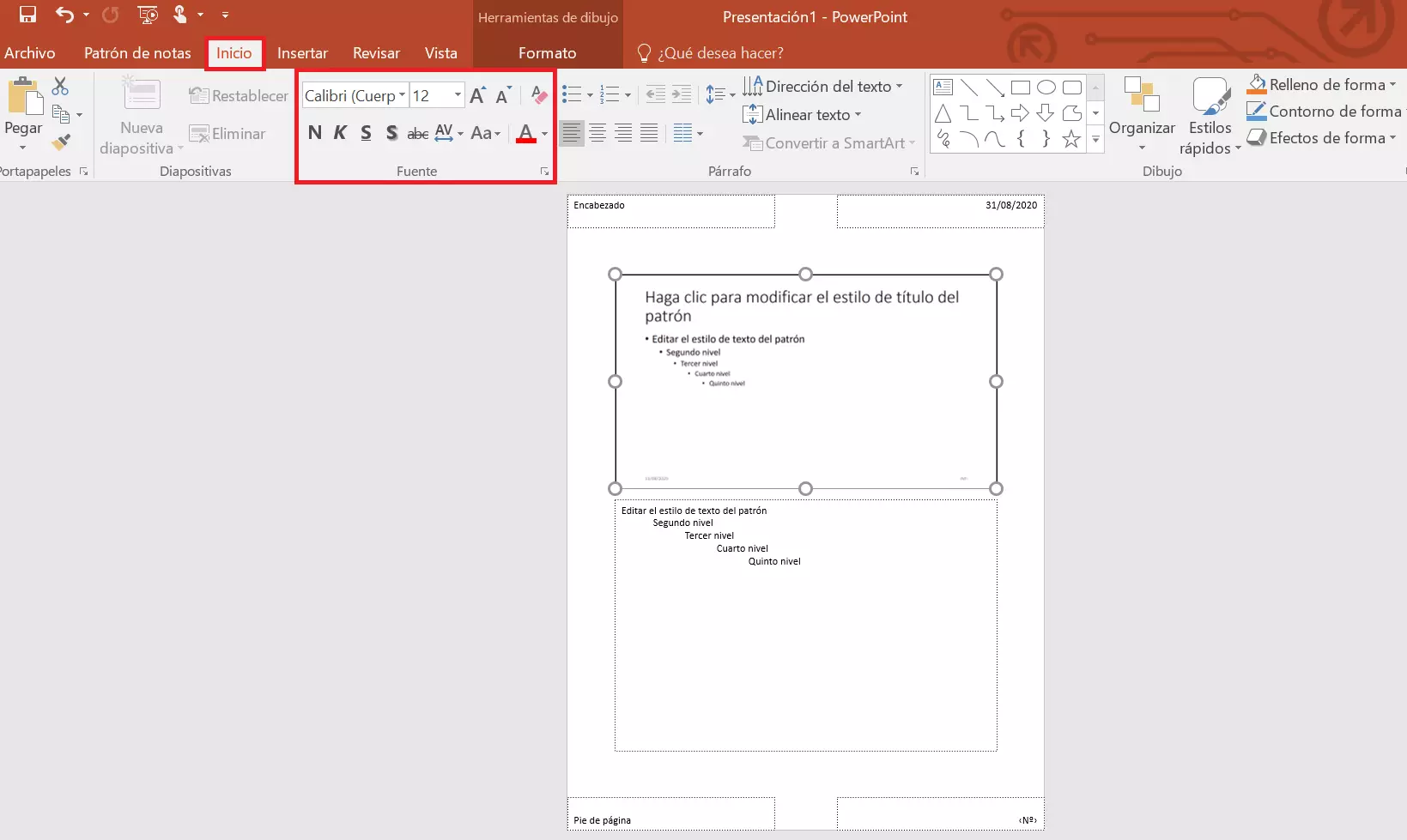
Task: Click the Cut scissors icon
Action: click(x=60, y=87)
